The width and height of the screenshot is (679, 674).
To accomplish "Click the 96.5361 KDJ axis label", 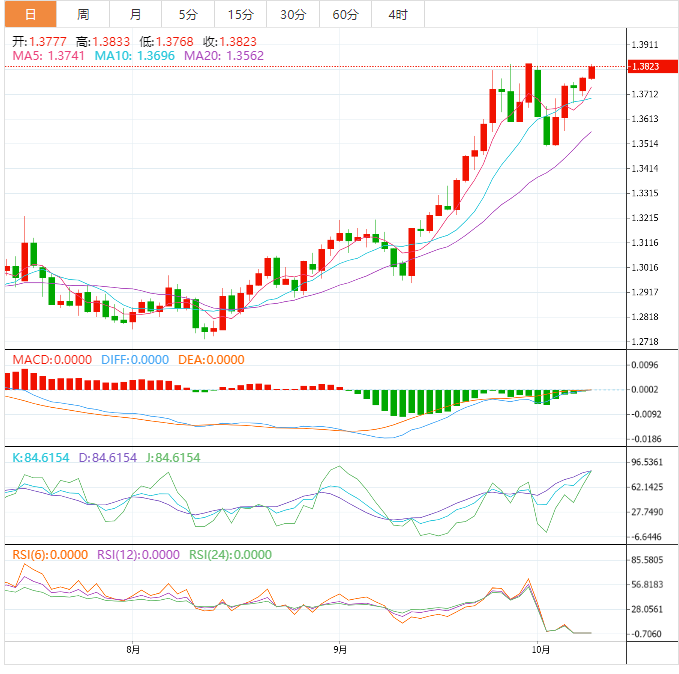I will point(647,462).
